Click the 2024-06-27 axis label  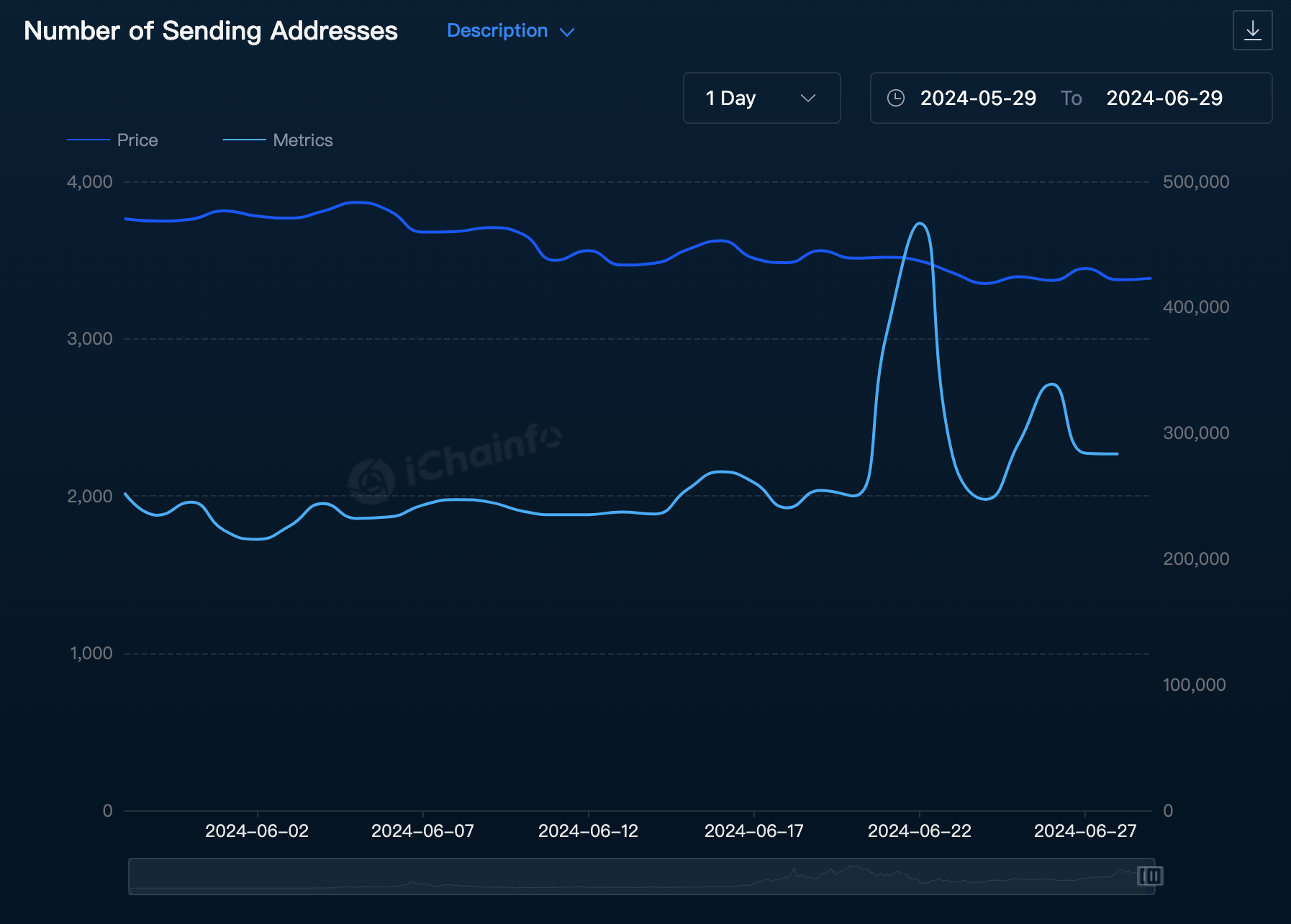(x=1085, y=831)
